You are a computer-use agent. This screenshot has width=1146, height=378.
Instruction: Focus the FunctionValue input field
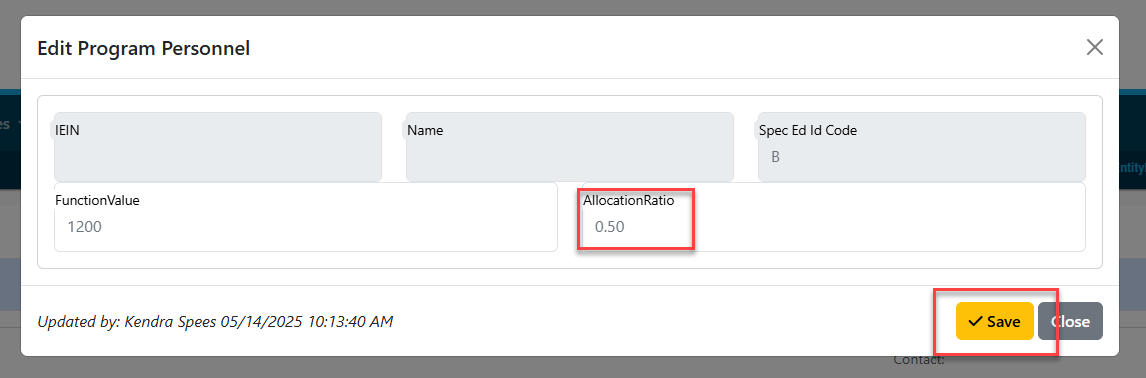[306, 216]
